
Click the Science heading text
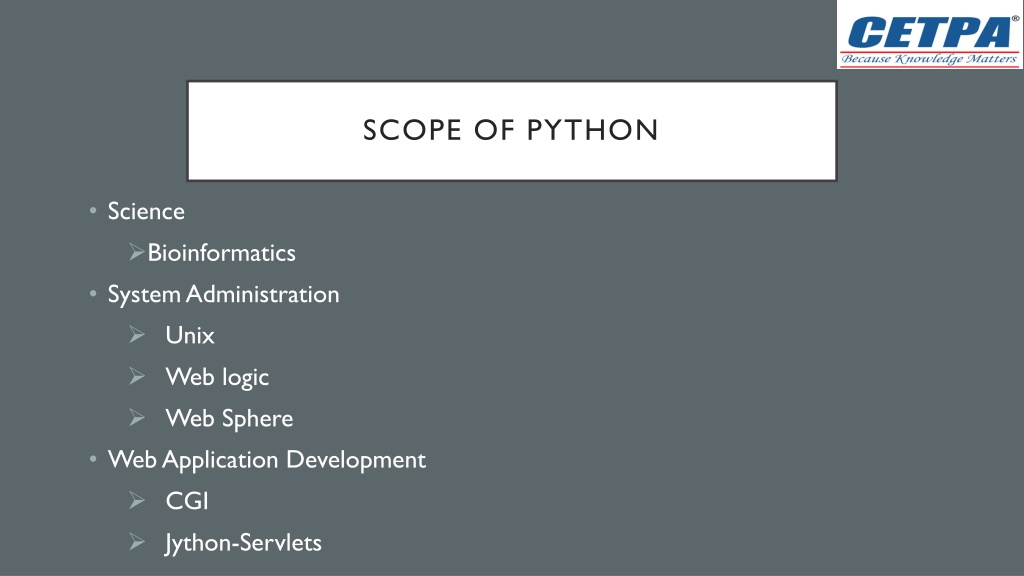click(146, 211)
